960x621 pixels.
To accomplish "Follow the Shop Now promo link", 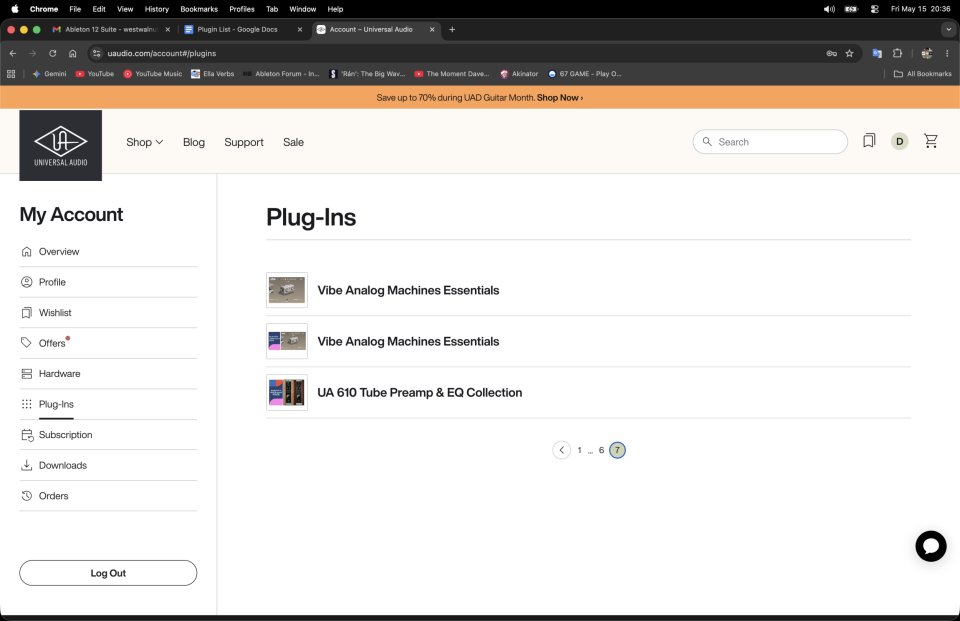I will [560, 98].
